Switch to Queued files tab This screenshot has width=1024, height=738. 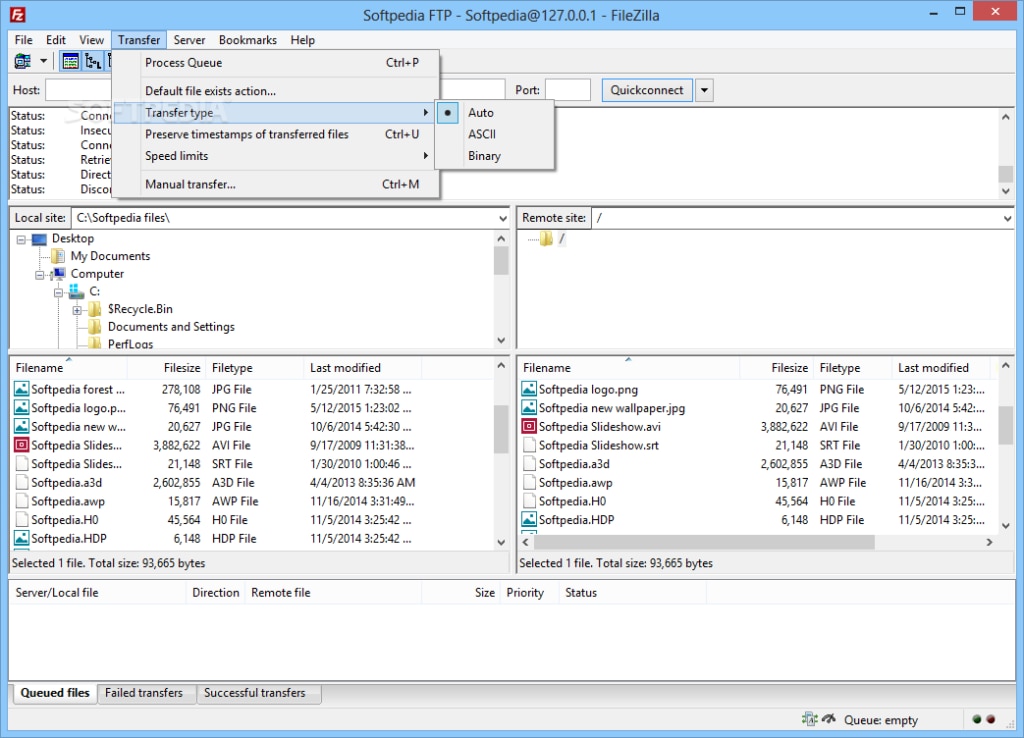55,693
